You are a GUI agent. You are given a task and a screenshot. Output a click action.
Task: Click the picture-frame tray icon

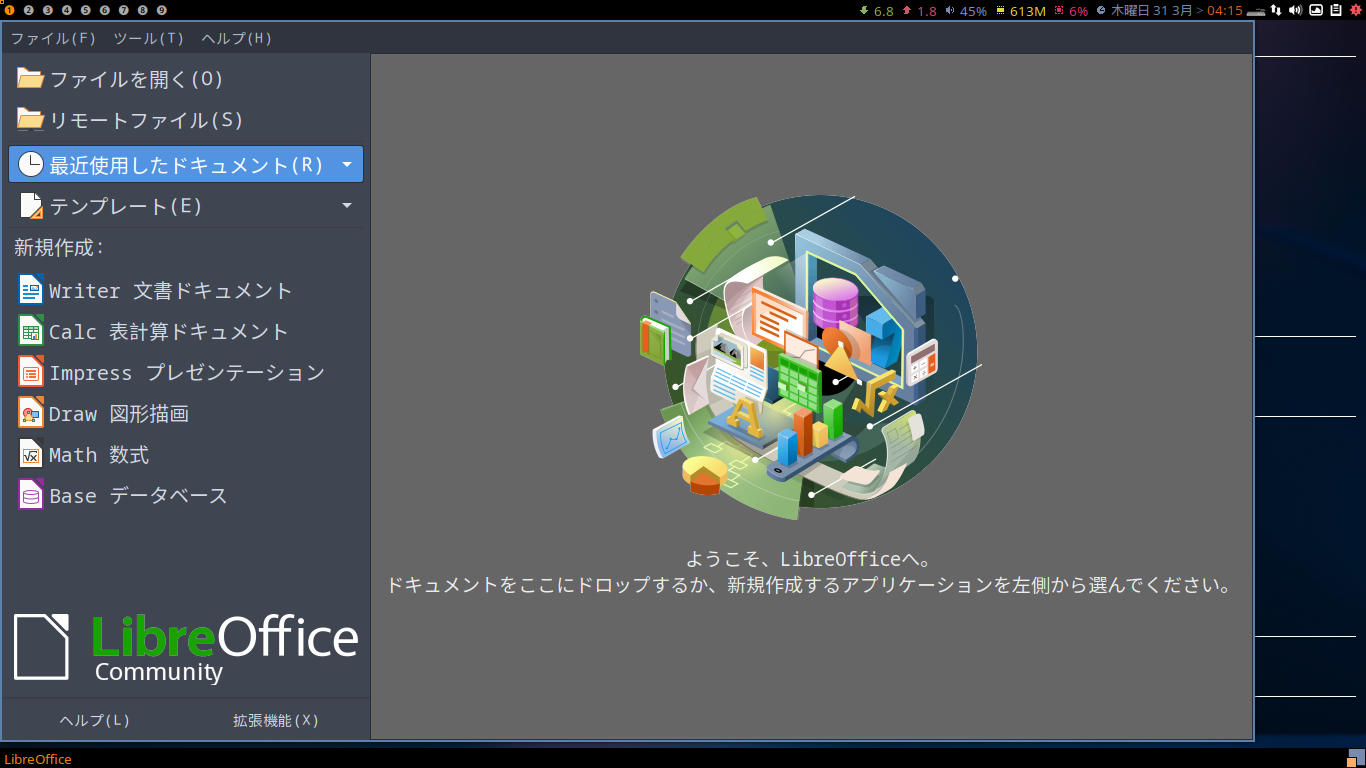(1316, 10)
